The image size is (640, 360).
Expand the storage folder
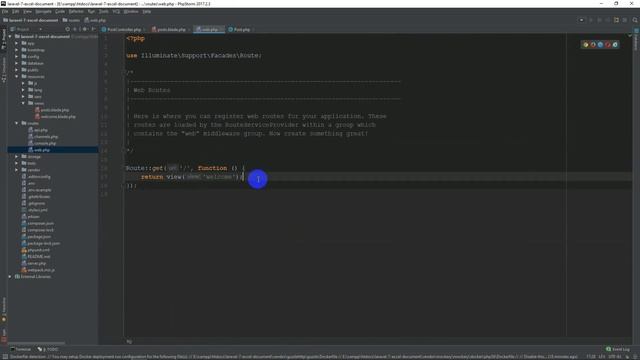pos(17,156)
